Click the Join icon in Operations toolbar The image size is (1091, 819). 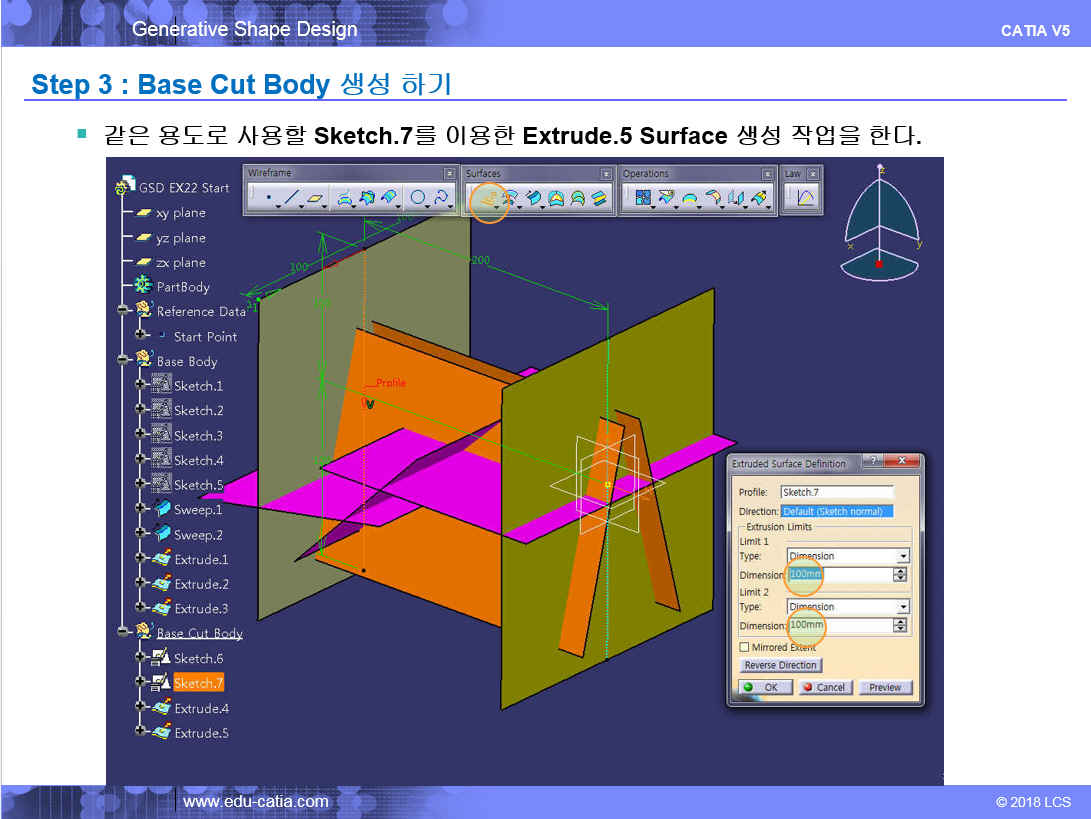[x=642, y=199]
